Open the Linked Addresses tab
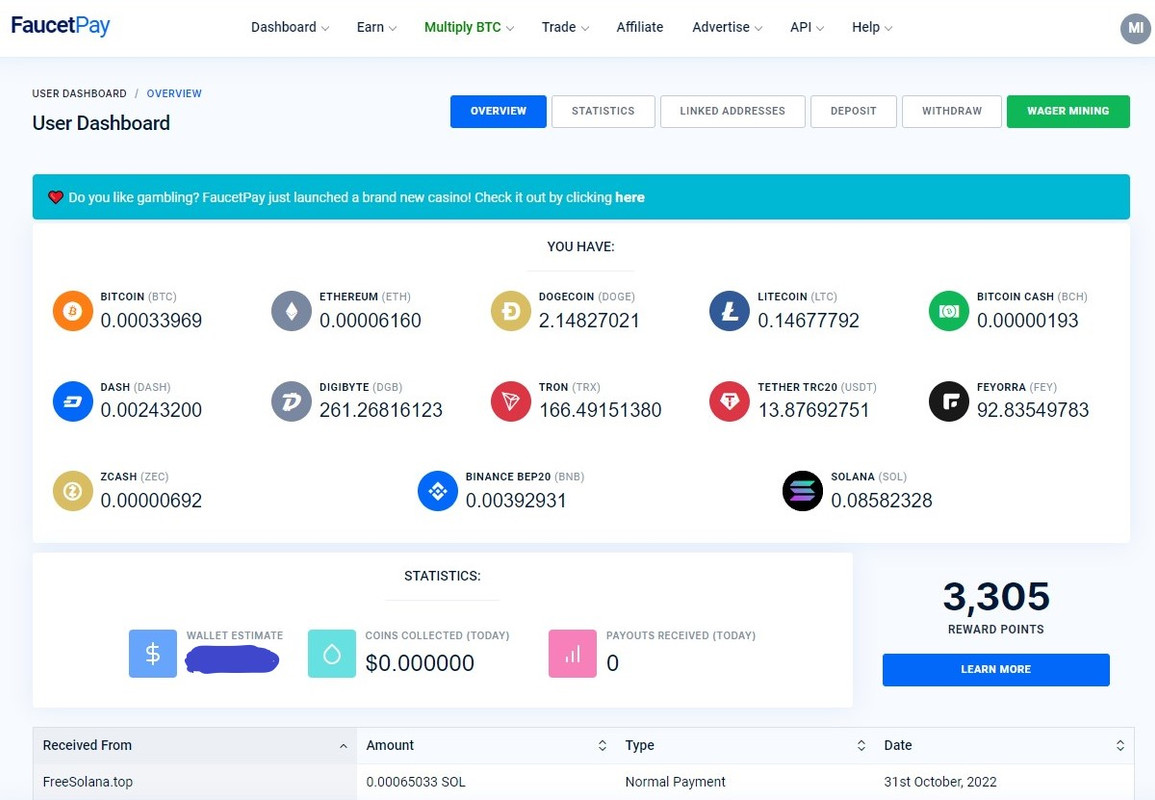 pyautogui.click(x=732, y=111)
